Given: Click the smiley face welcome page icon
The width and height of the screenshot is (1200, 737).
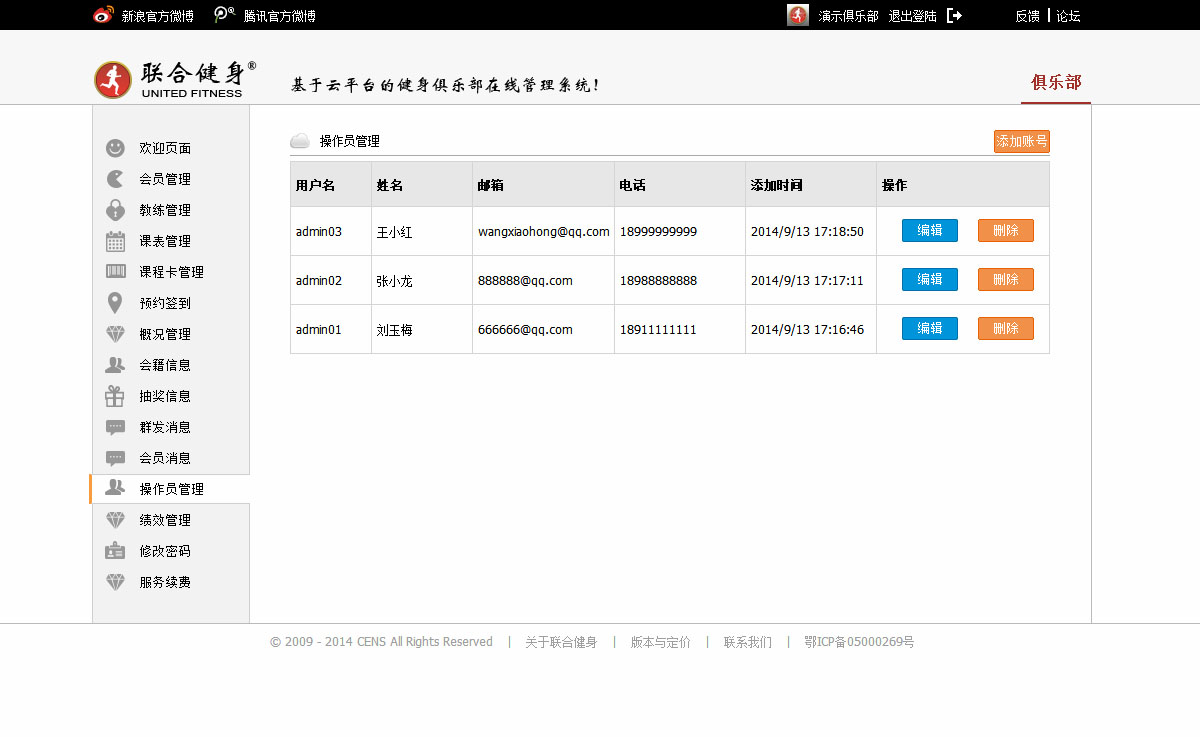Looking at the screenshot, I should [x=115, y=148].
